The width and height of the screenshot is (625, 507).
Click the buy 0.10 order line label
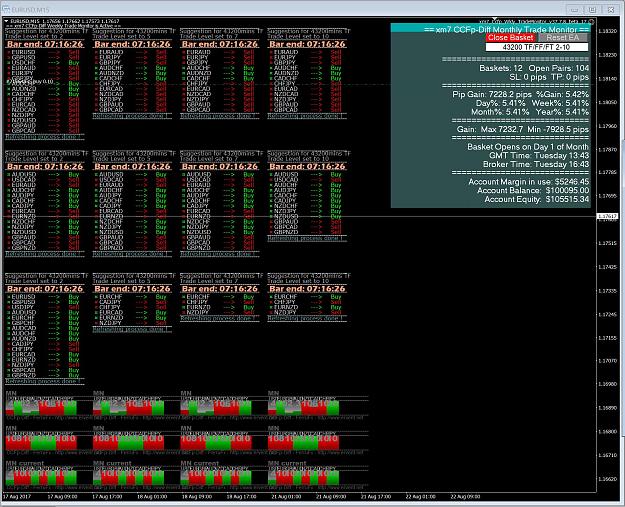tap(30, 82)
